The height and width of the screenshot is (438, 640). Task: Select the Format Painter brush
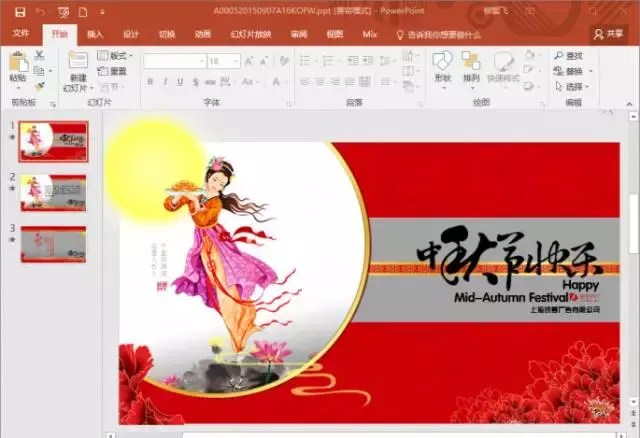click(39, 86)
